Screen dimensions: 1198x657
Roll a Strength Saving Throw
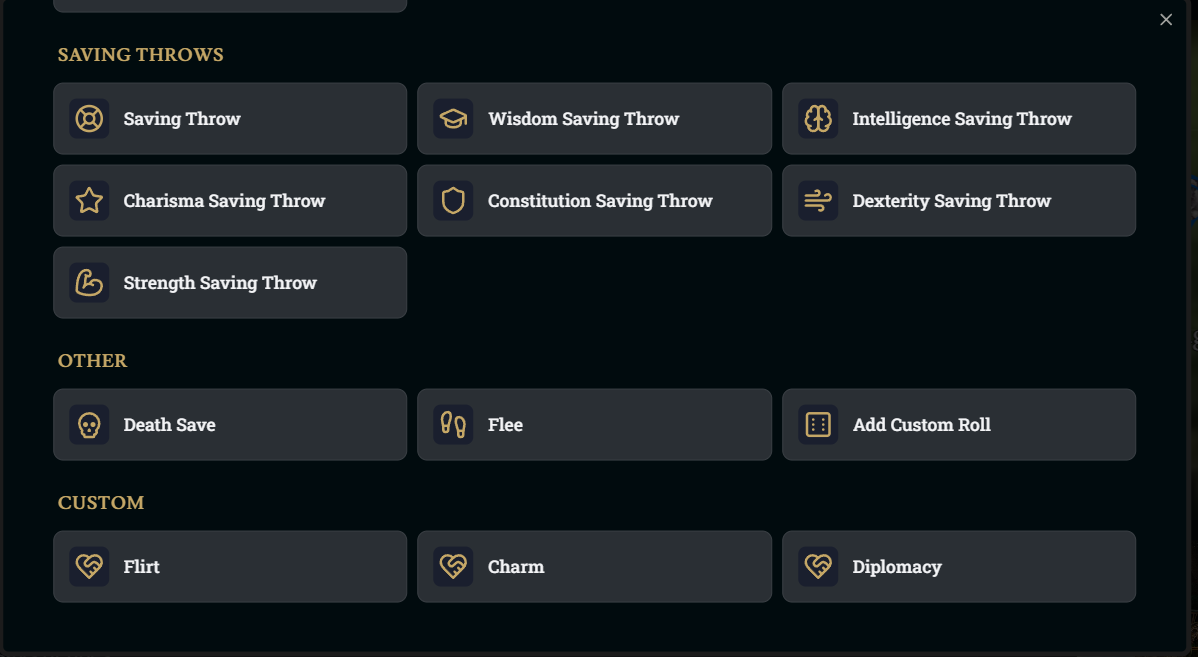coord(230,283)
